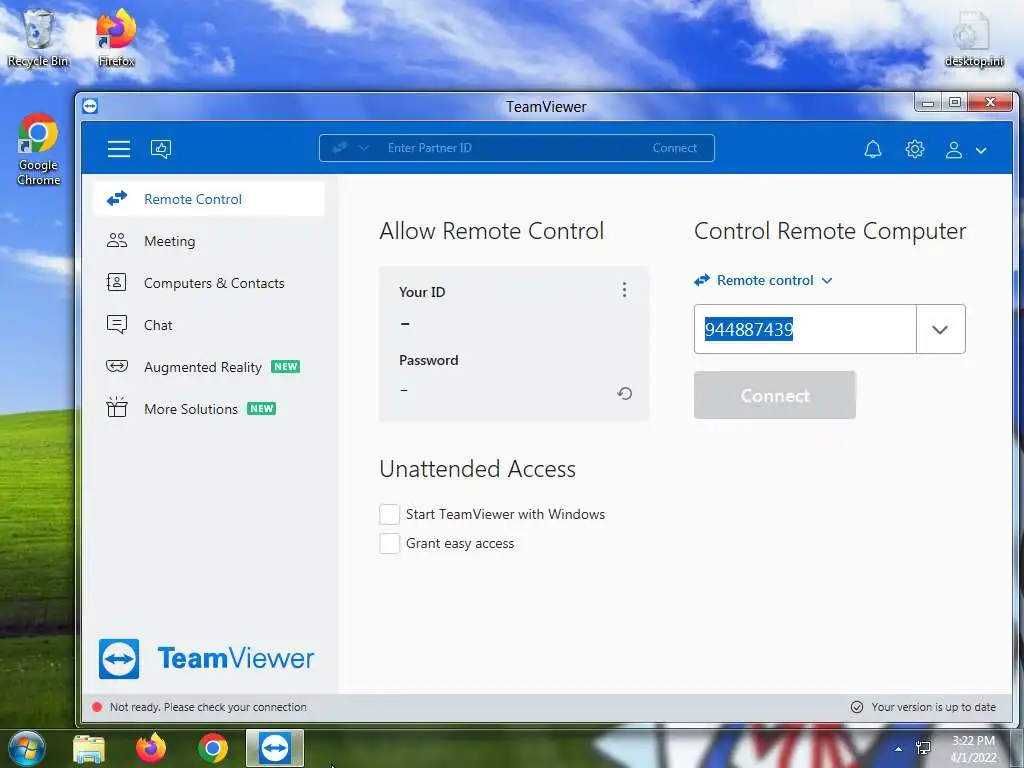Expand the partner ID history dropdown arrow
The width and height of the screenshot is (1024, 768).
(940, 329)
